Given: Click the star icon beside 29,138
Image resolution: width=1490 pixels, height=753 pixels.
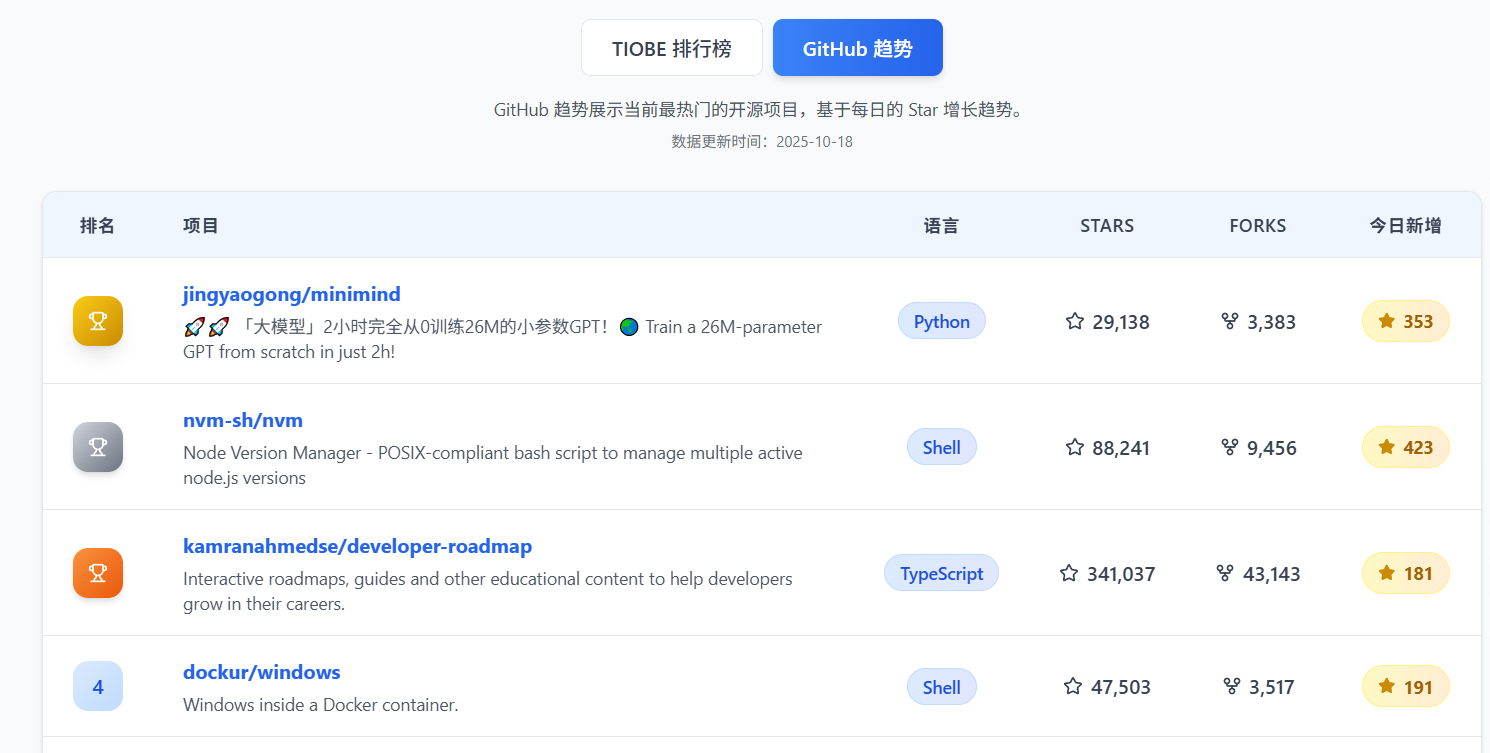Looking at the screenshot, I should pos(1075,321).
